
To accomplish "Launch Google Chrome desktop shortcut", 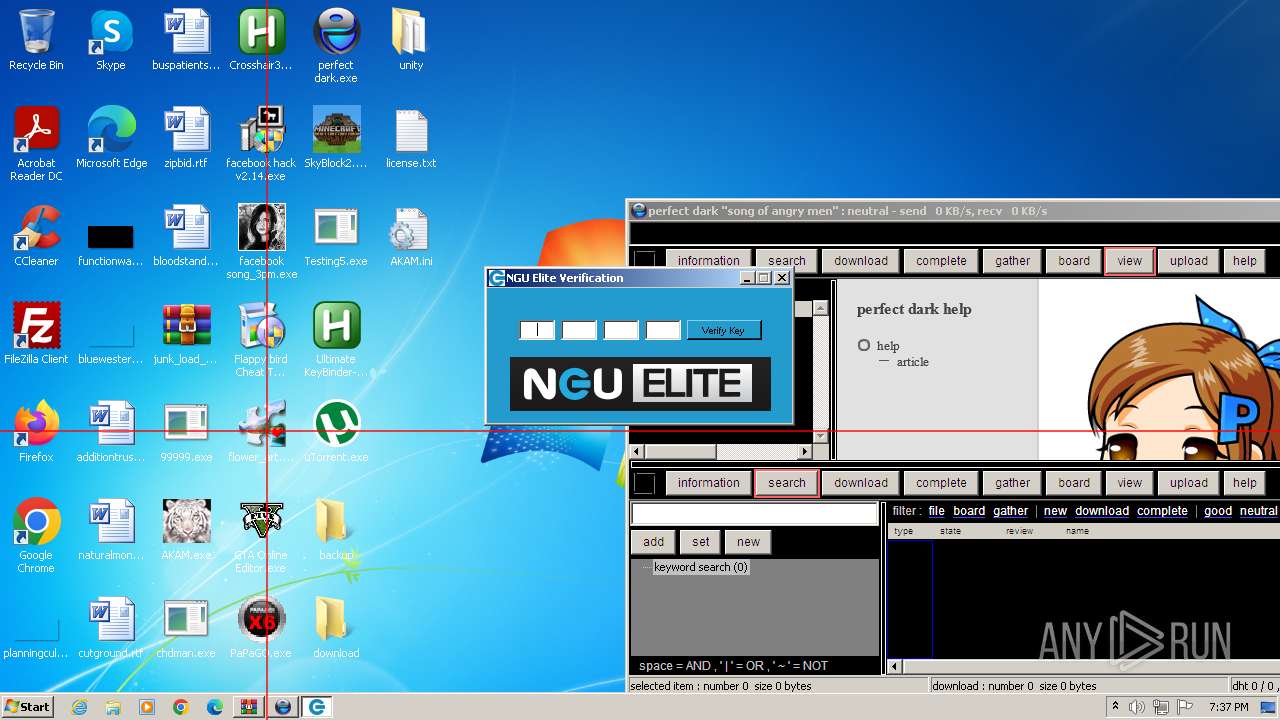I will coord(36,537).
